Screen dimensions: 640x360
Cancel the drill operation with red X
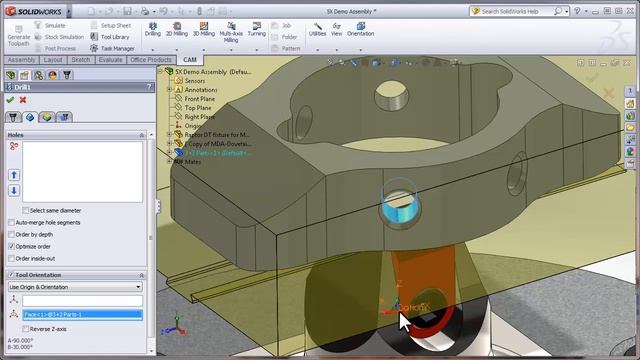coord(23,100)
